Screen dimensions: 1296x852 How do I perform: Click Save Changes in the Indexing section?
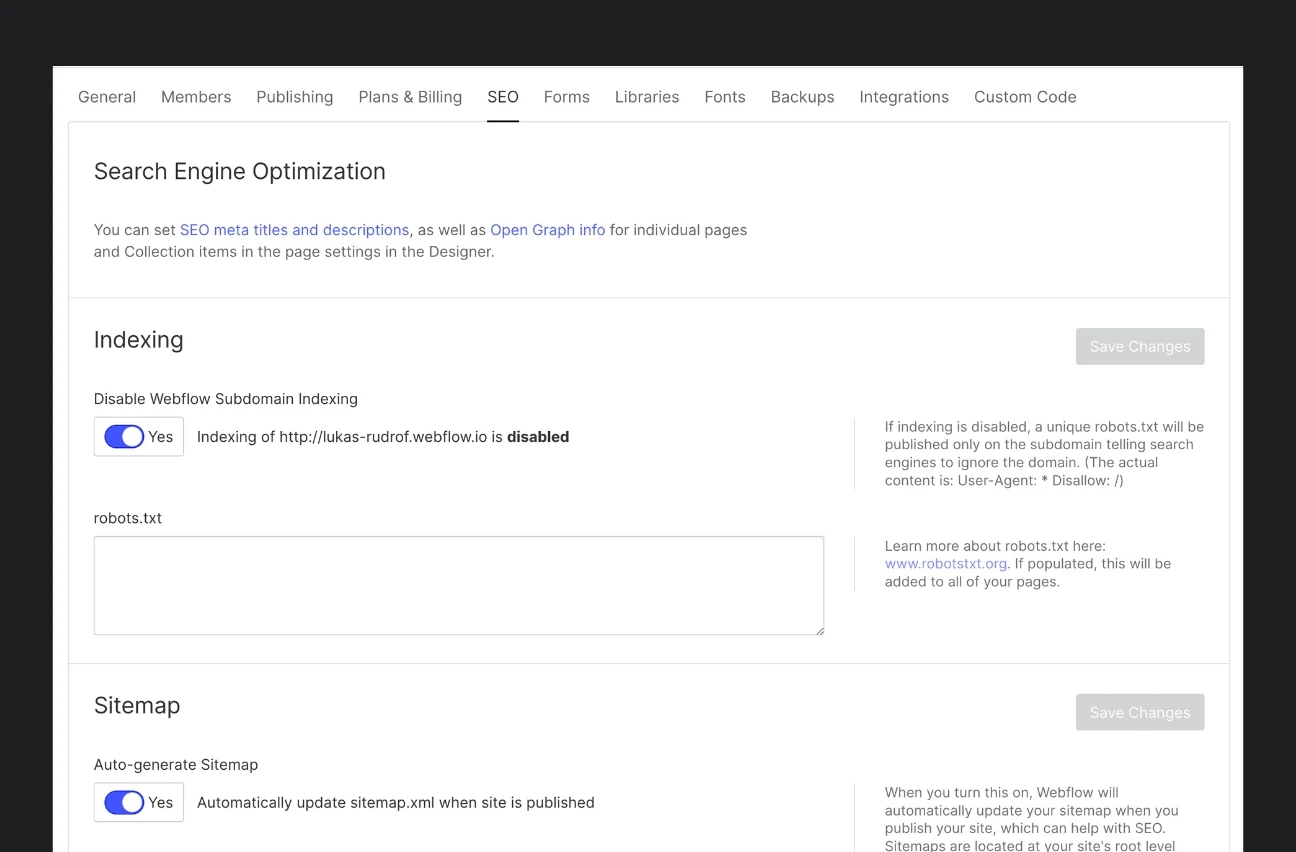click(x=1140, y=347)
